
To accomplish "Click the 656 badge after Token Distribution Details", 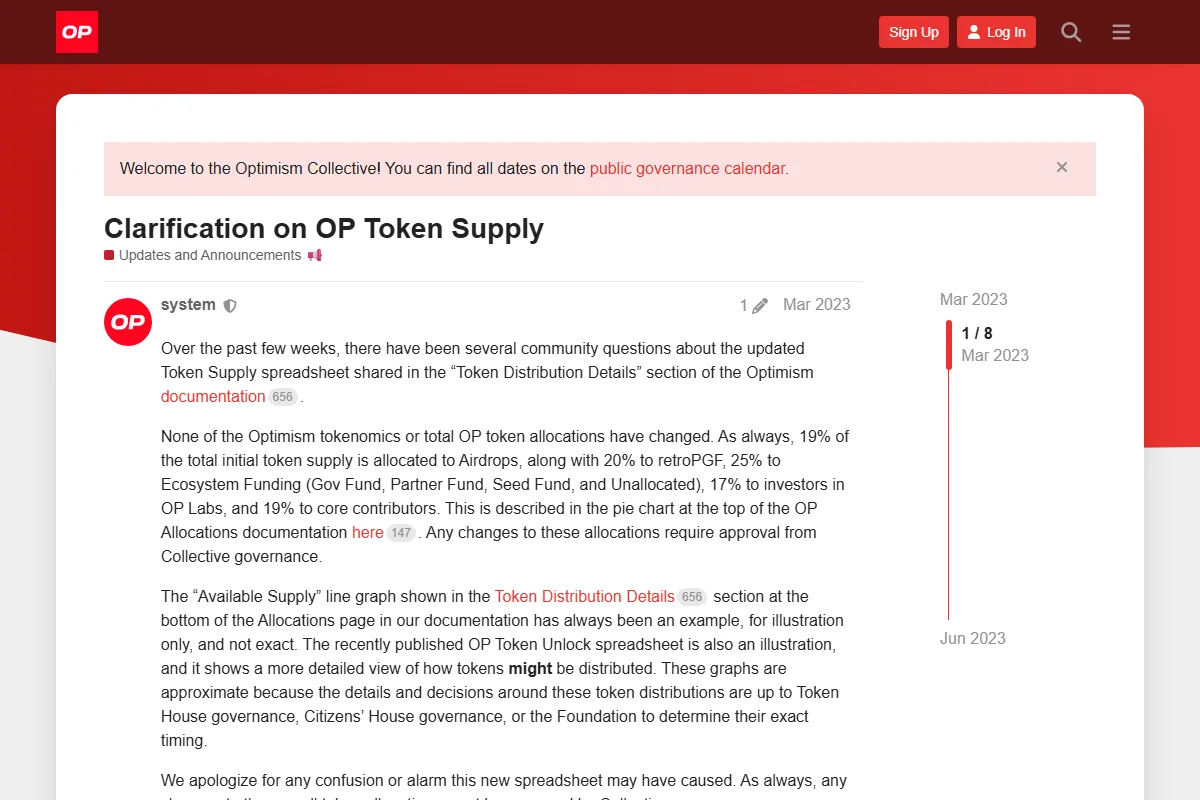I will coord(692,597).
